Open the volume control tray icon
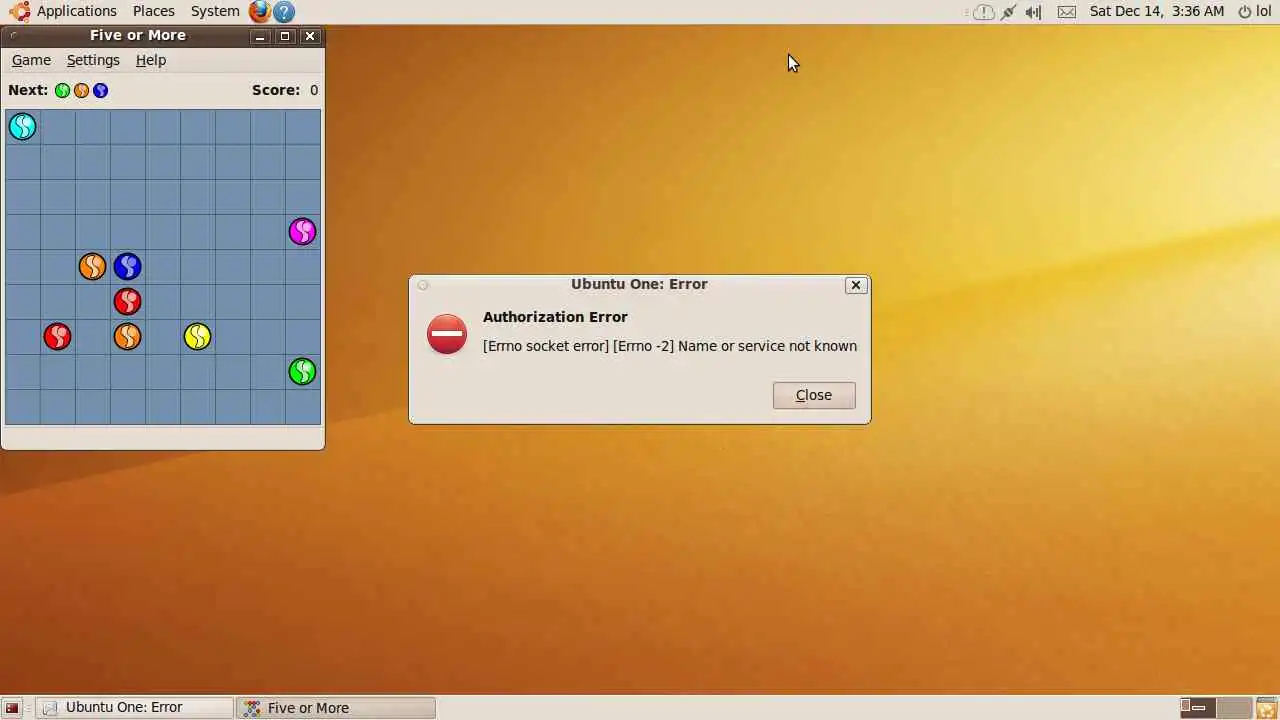 click(1034, 12)
